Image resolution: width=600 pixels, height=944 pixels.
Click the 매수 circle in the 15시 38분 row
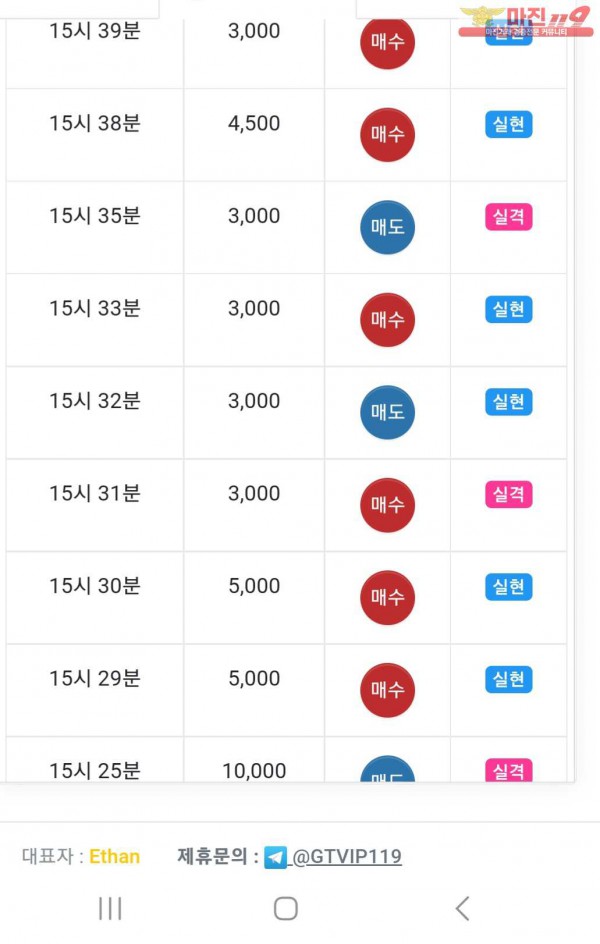coord(387,134)
